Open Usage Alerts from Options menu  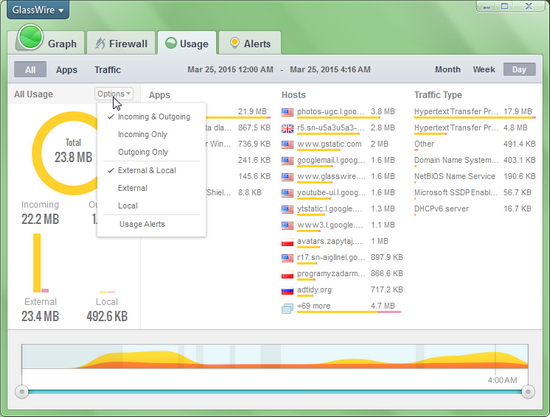point(152,224)
